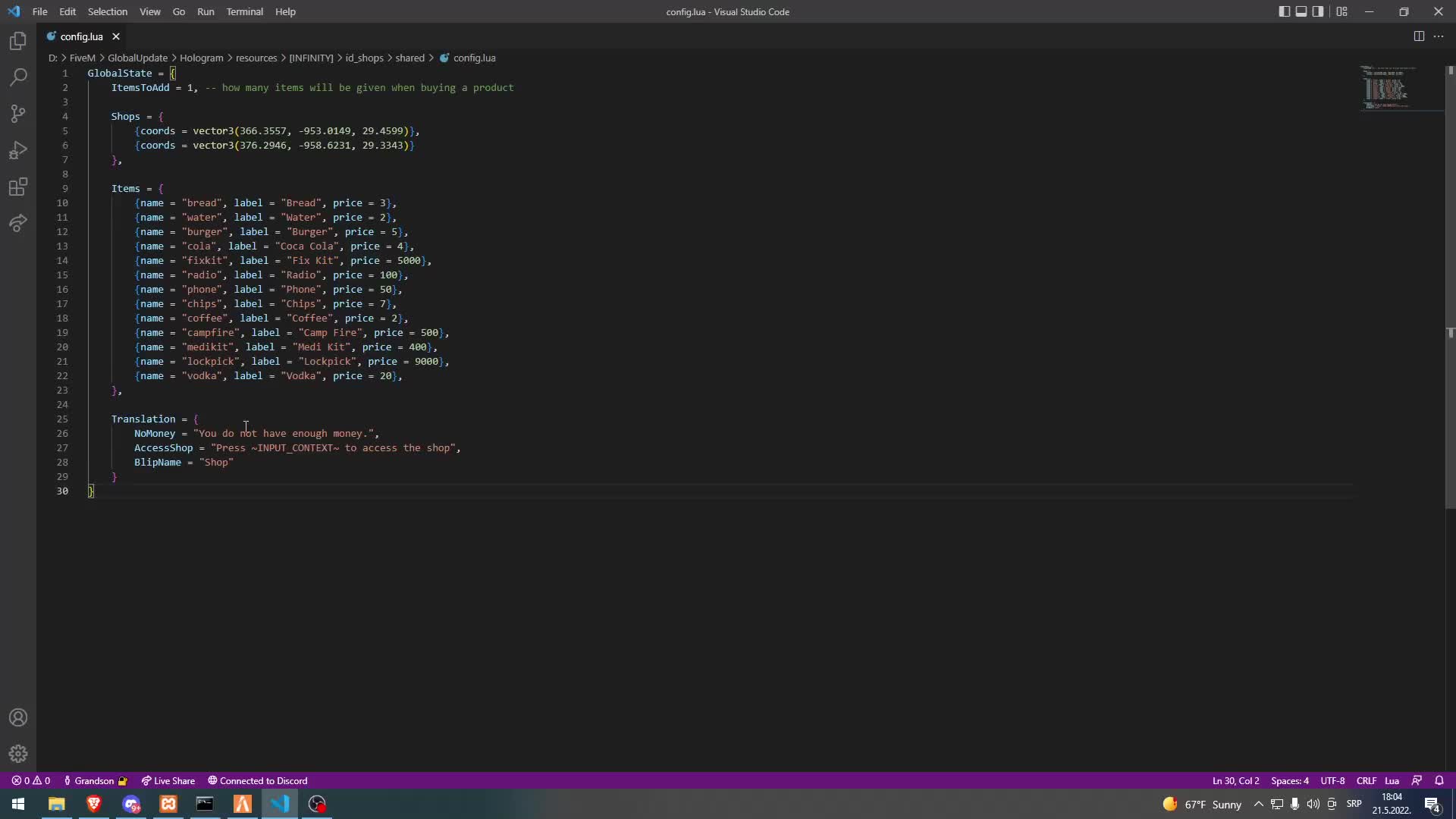The width and height of the screenshot is (1456, 819).
Task: Expand the id_shops breadcrumb folder
Action: click(364, 58)
